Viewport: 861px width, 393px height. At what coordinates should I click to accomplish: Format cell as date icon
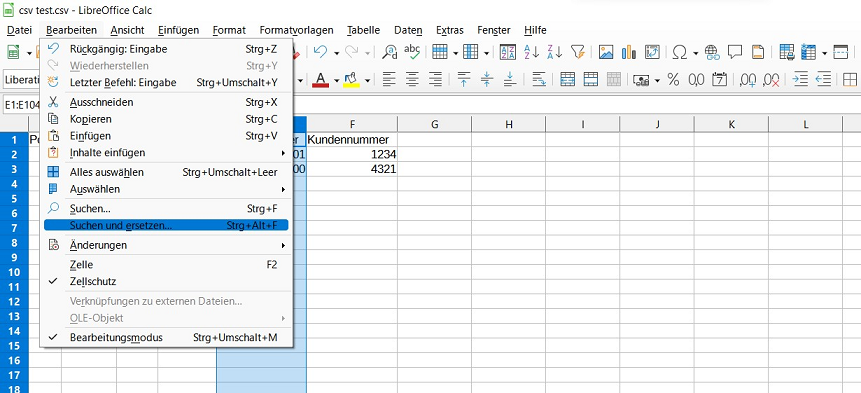(x=719, y=80)
